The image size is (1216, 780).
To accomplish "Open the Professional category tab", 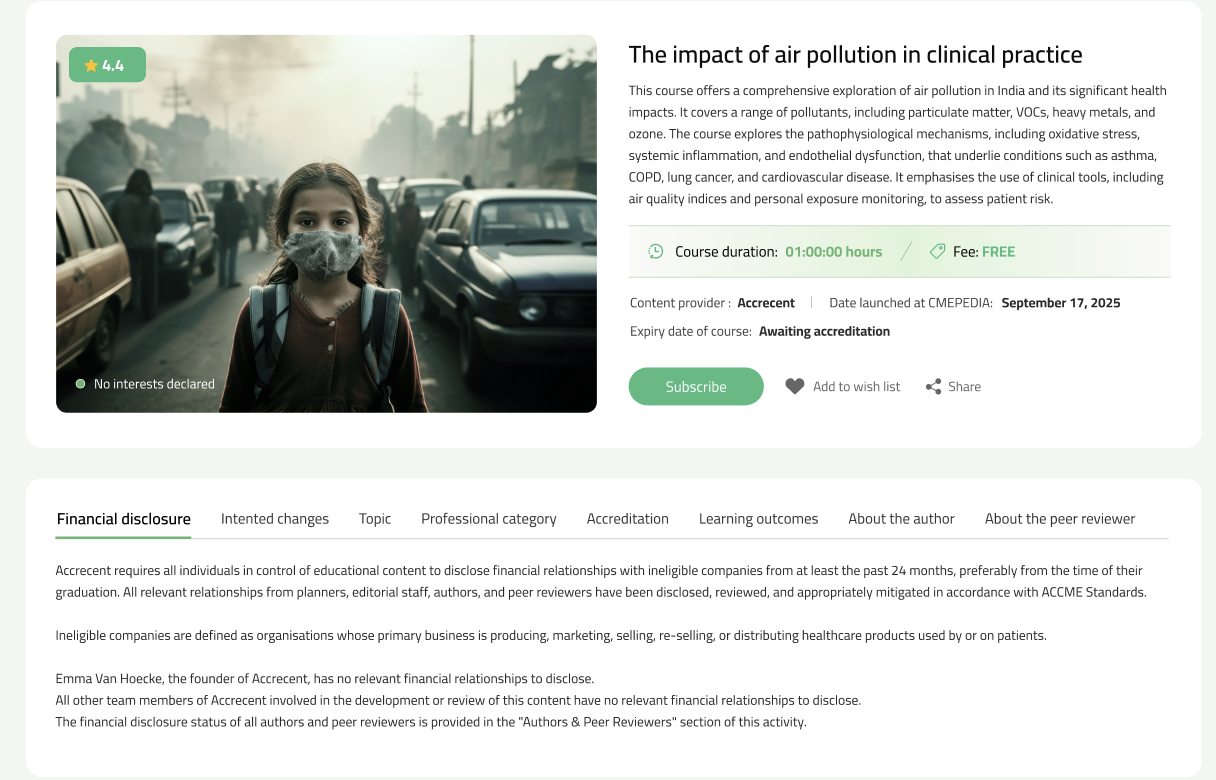I will click(489, 519).
